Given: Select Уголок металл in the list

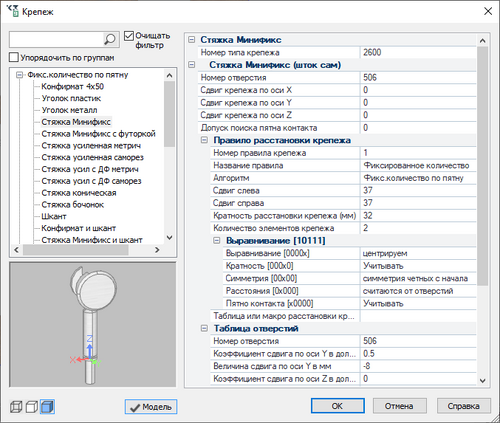Looking at the screenshot, I should click(x=69, y=110).
